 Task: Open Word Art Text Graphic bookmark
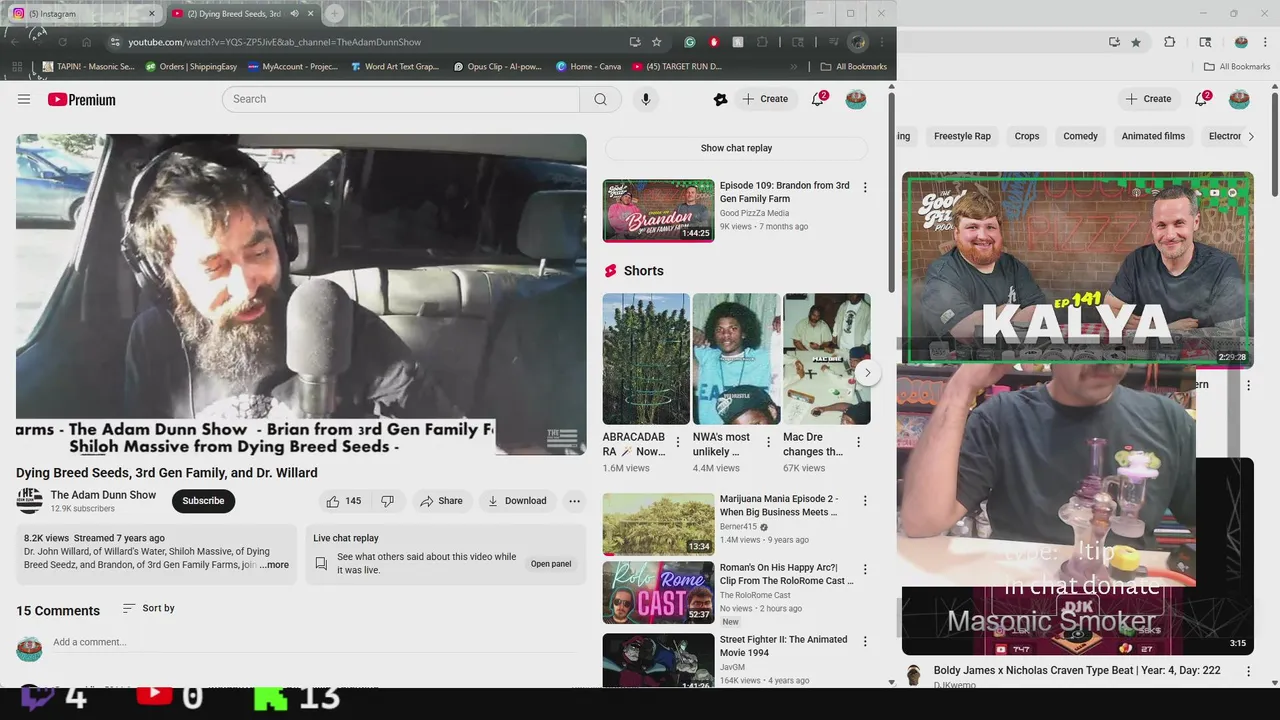click(x=395, y=67)
